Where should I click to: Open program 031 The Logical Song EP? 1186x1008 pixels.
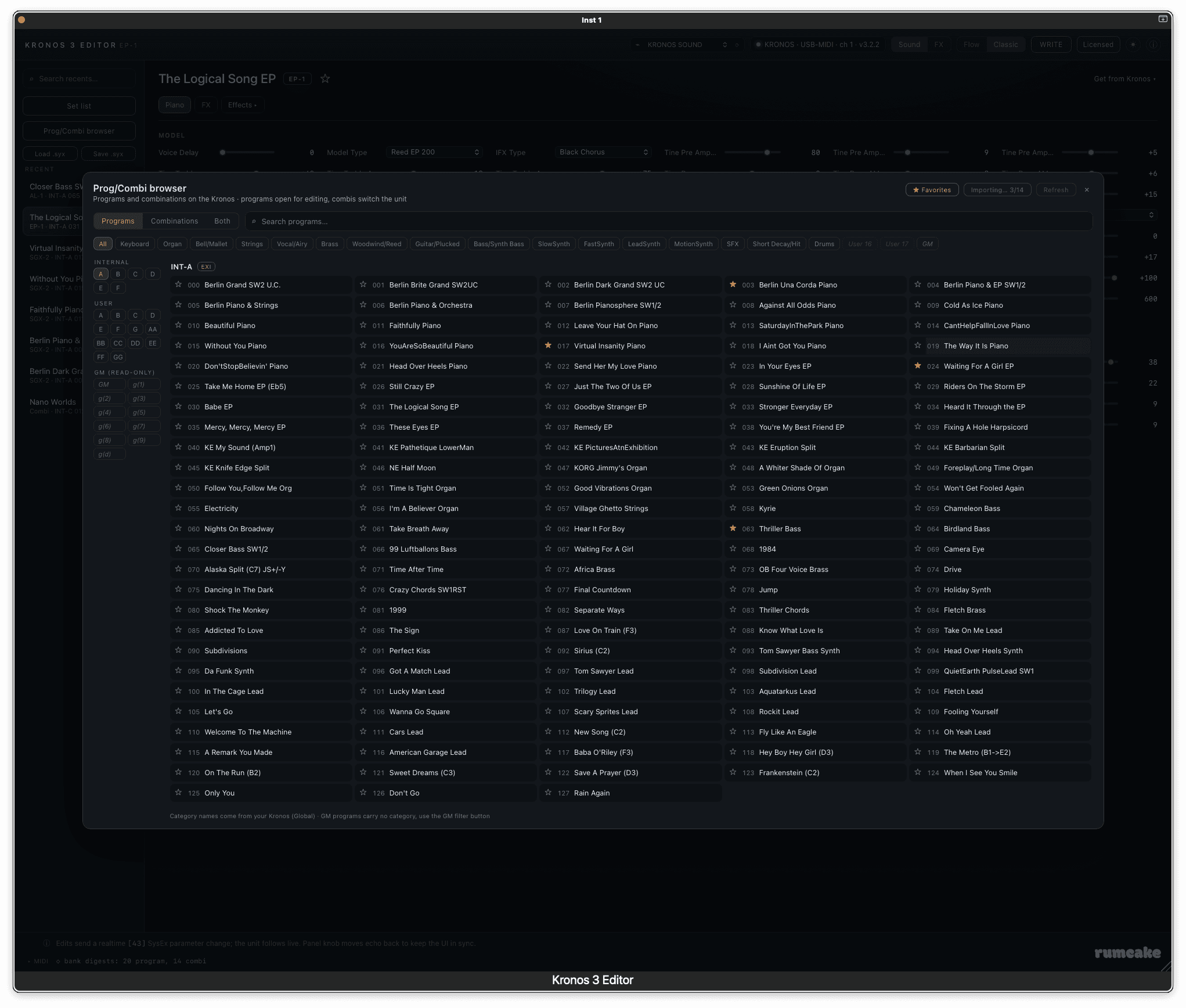coord(446,406)
